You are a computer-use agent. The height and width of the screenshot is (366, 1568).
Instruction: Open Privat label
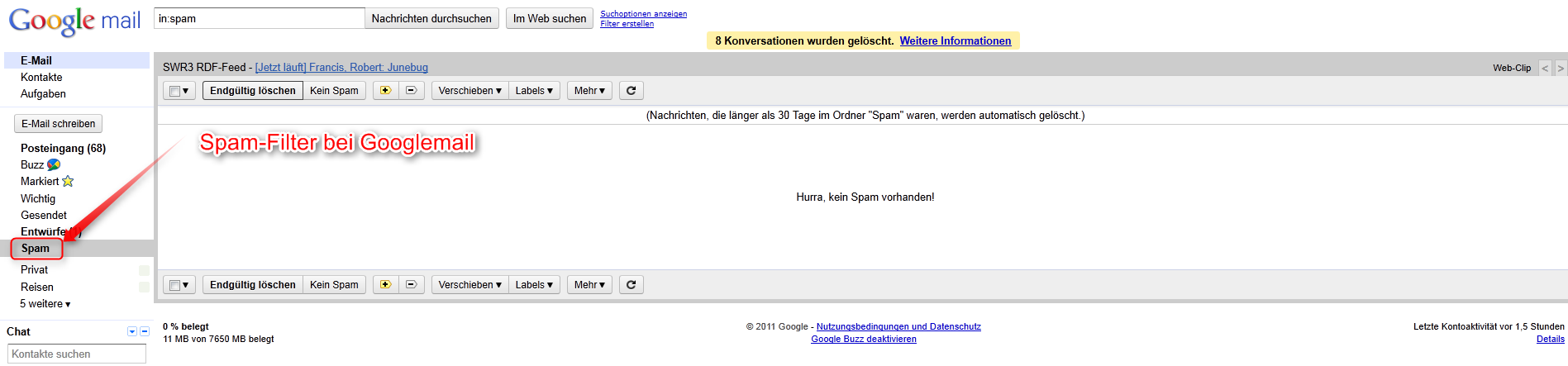(x=34, y=270)
